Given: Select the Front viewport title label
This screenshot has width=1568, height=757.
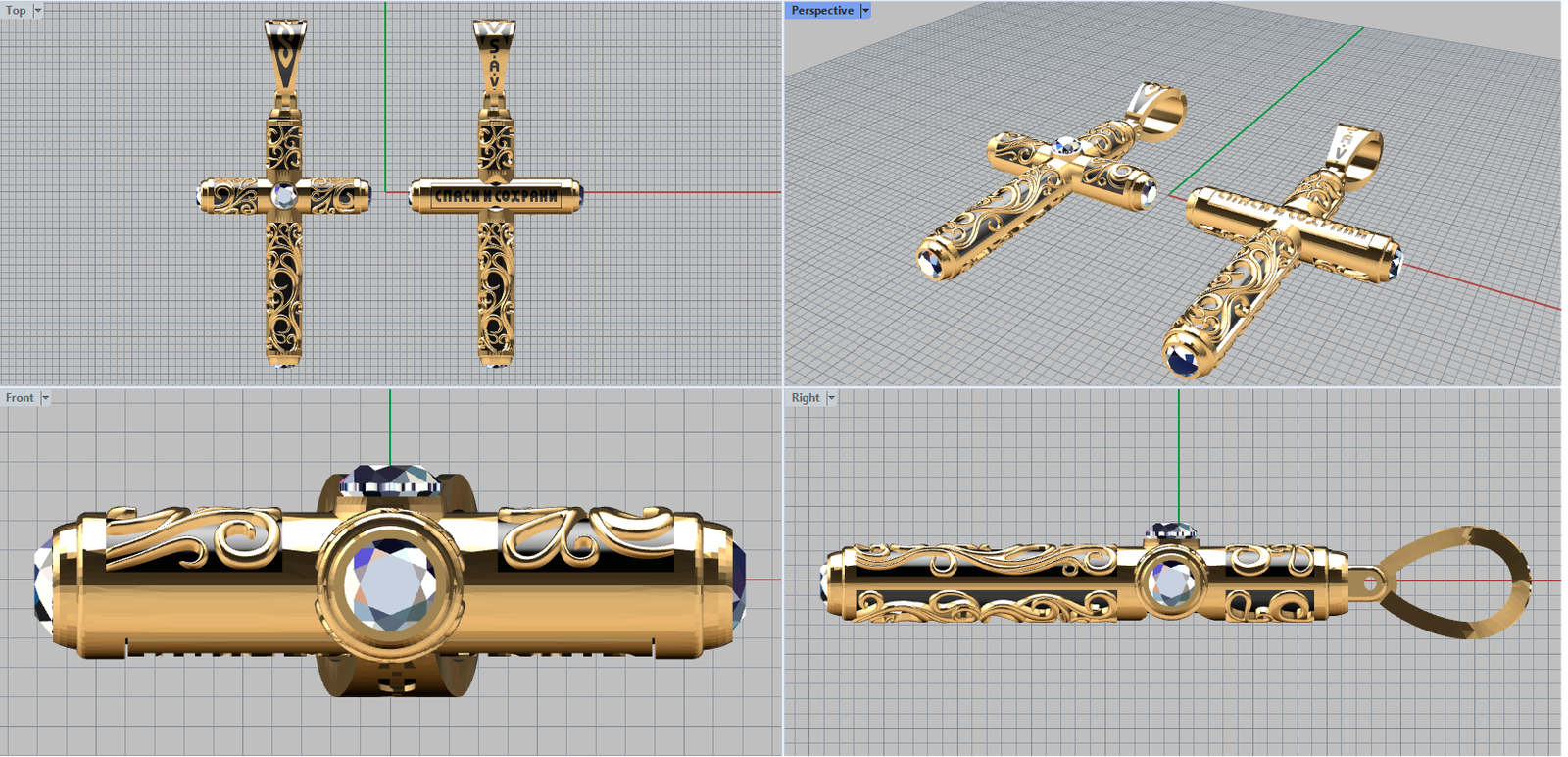Looking at the screenshot, I should 20,398.
